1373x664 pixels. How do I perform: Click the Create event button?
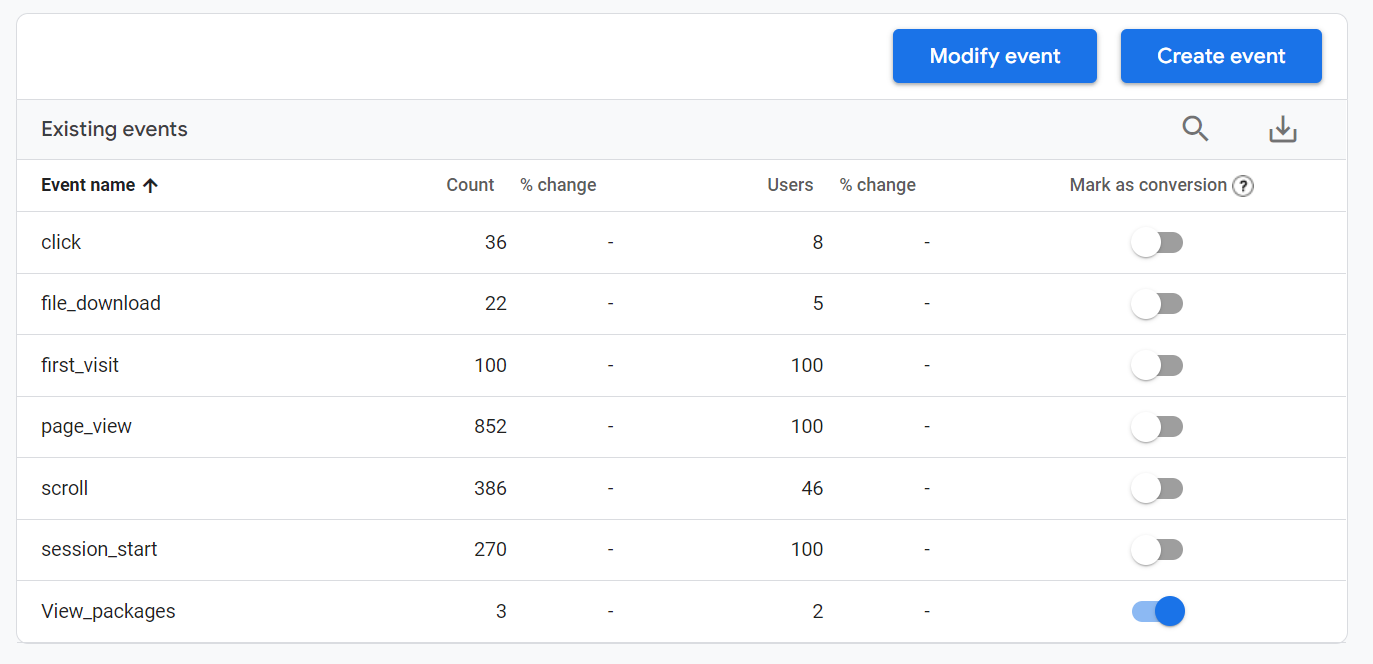click(1220, 56)
